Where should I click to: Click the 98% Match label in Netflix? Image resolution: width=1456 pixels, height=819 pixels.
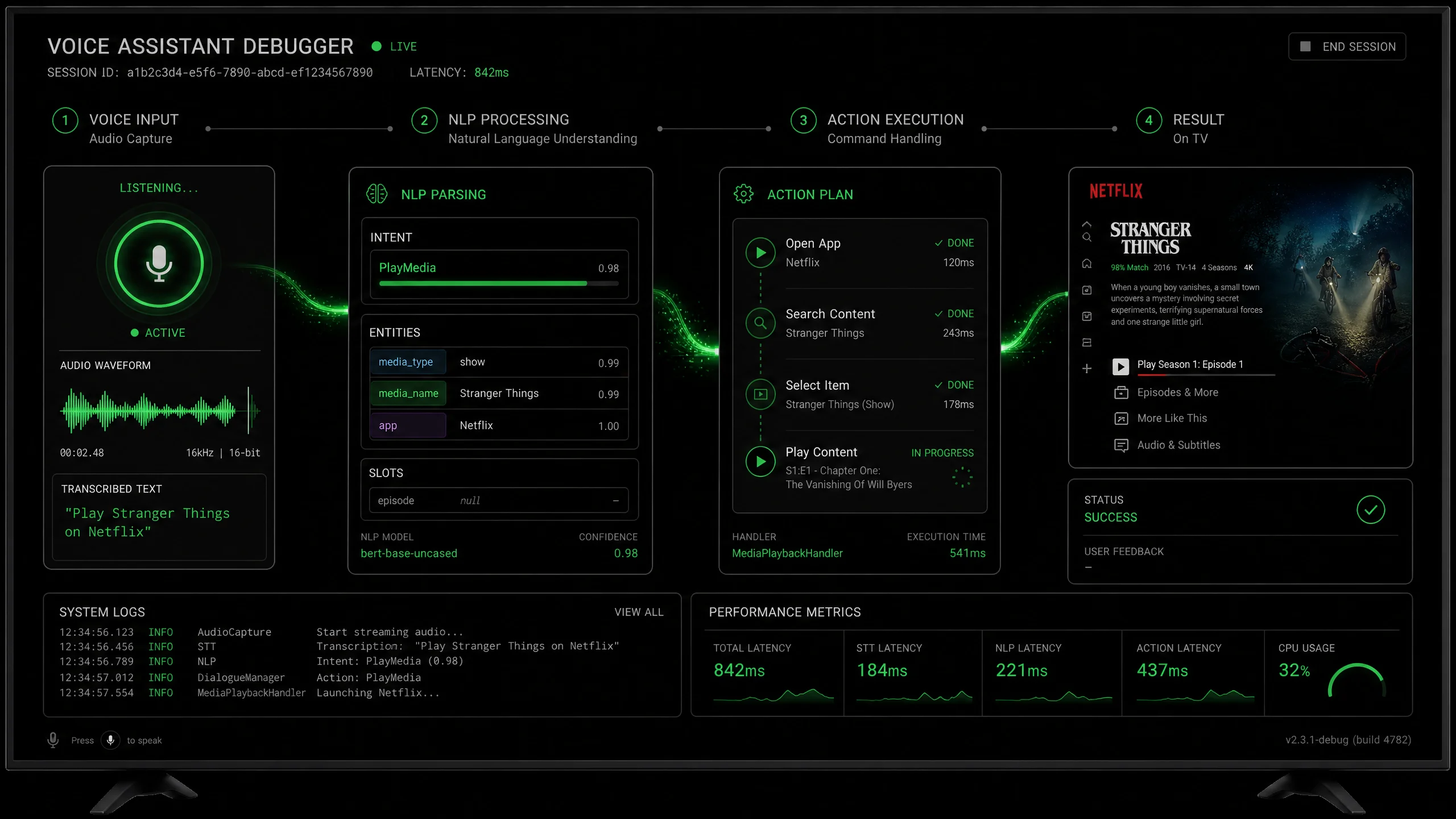(x=1130, y=268)
